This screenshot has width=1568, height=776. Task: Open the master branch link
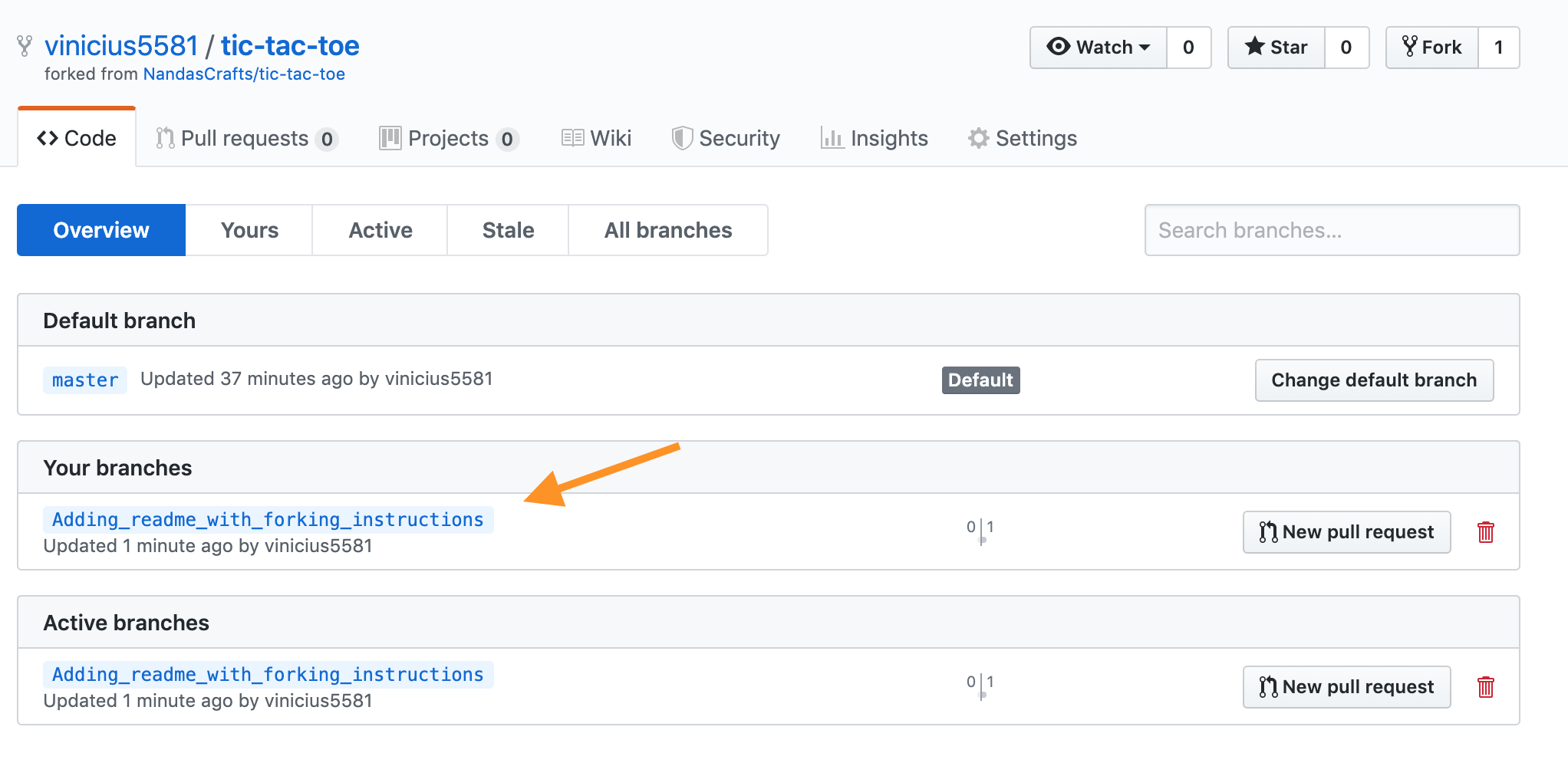pyautogui.click(x=85, y=380)
